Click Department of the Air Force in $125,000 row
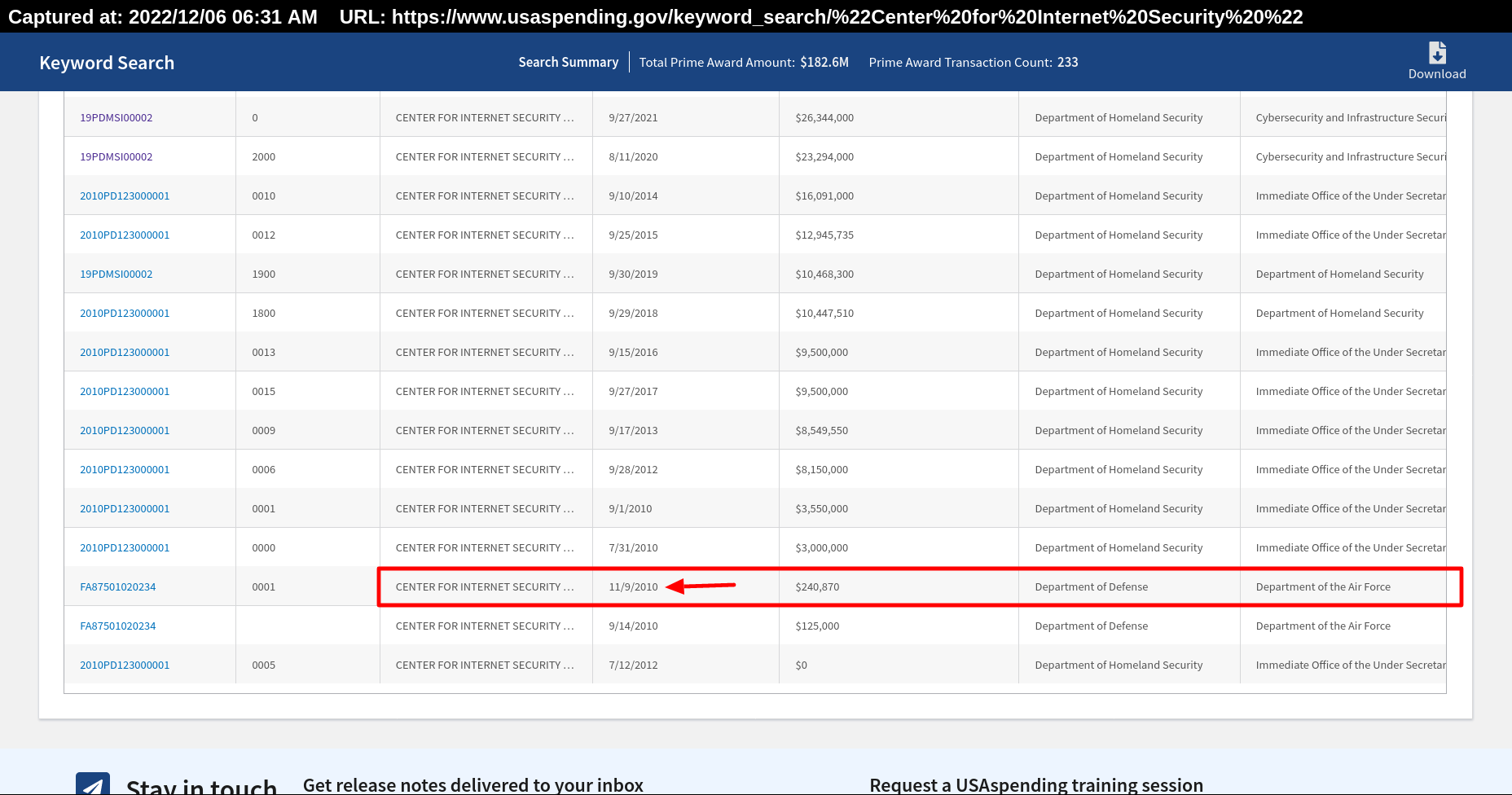The width and height of the screenshot is (1512, 795). 1323,626
